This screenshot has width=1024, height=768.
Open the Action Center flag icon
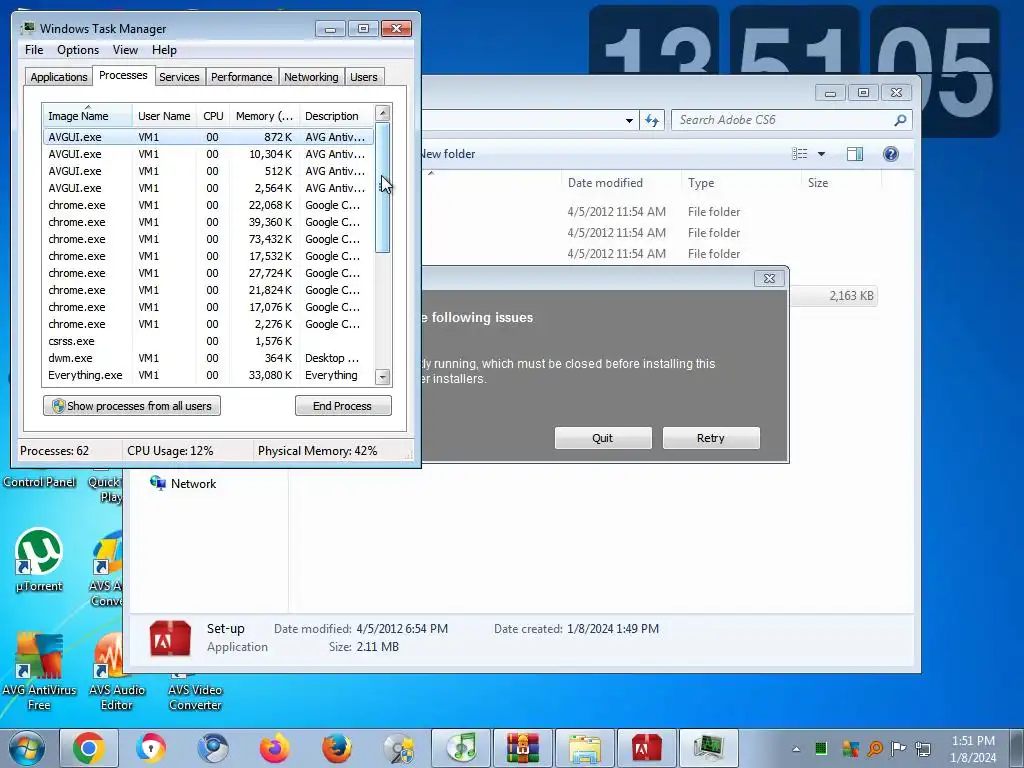[x=899, y=748]
